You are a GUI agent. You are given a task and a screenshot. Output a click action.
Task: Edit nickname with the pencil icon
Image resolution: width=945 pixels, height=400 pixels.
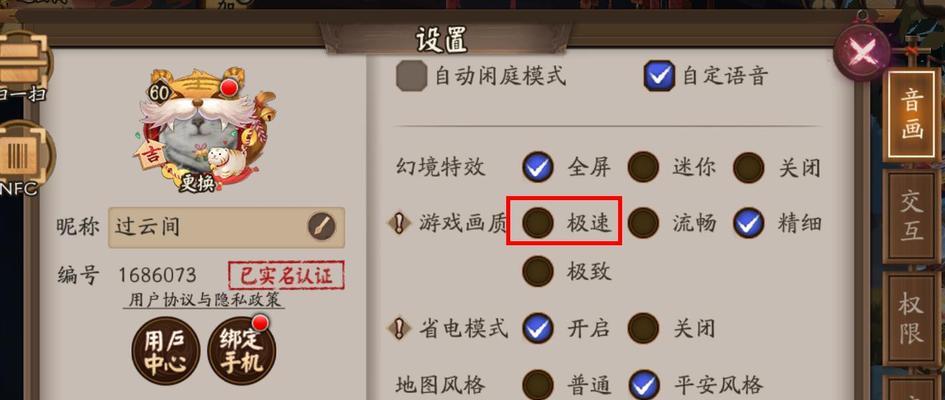322,227
